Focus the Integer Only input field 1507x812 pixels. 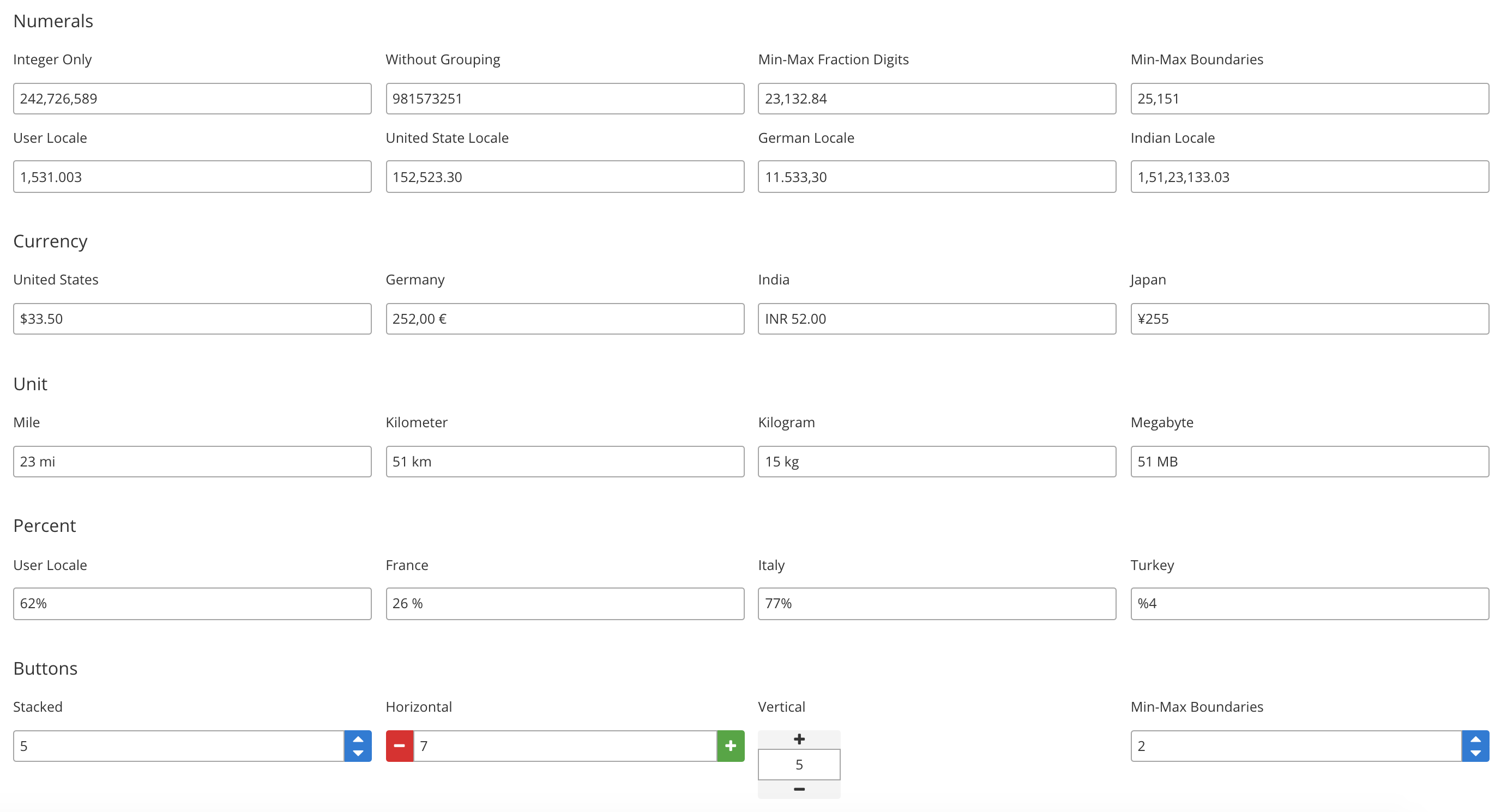[x=192, y=98]
